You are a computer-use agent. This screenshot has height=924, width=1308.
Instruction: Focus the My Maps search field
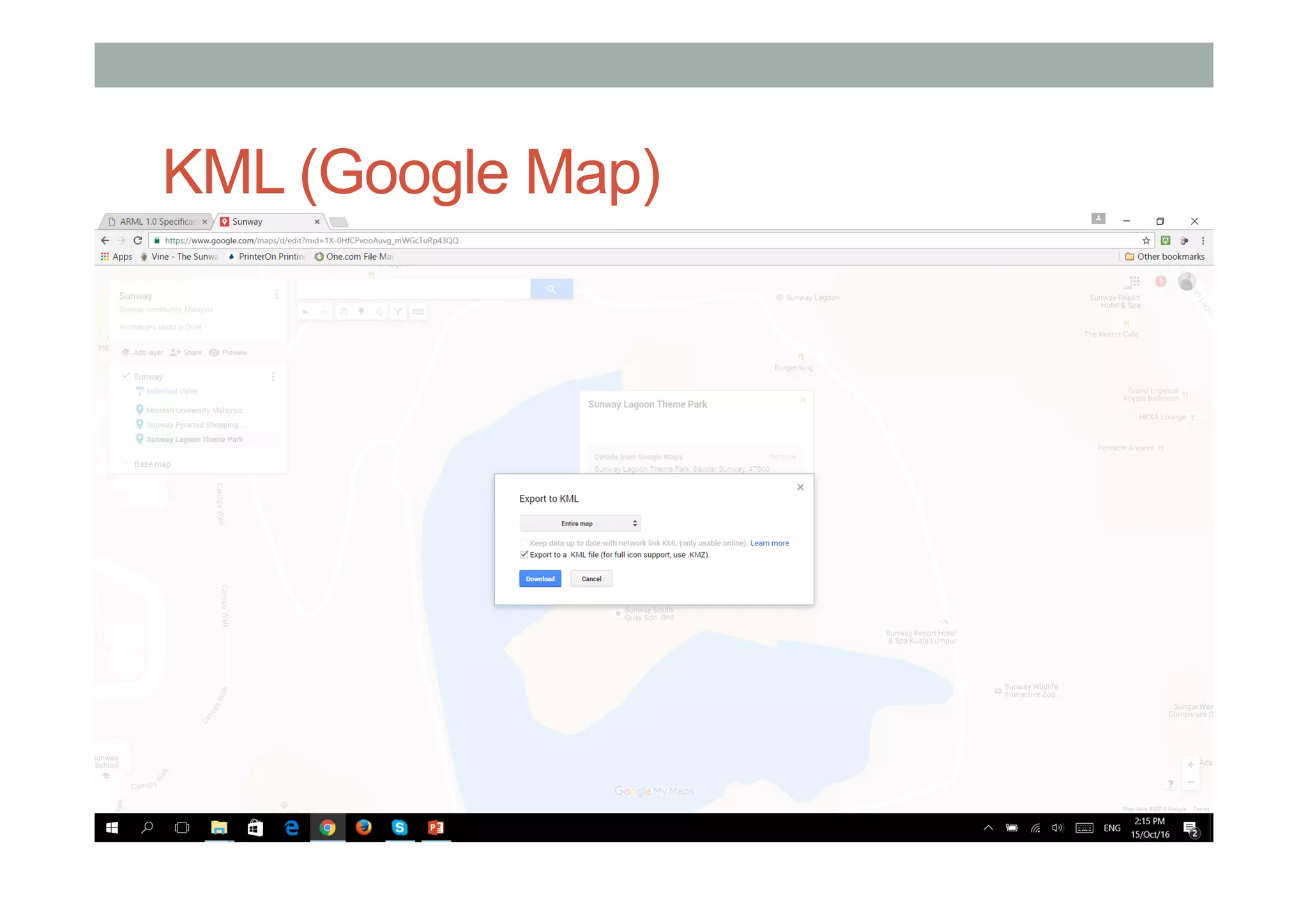[x=414, y=289]
